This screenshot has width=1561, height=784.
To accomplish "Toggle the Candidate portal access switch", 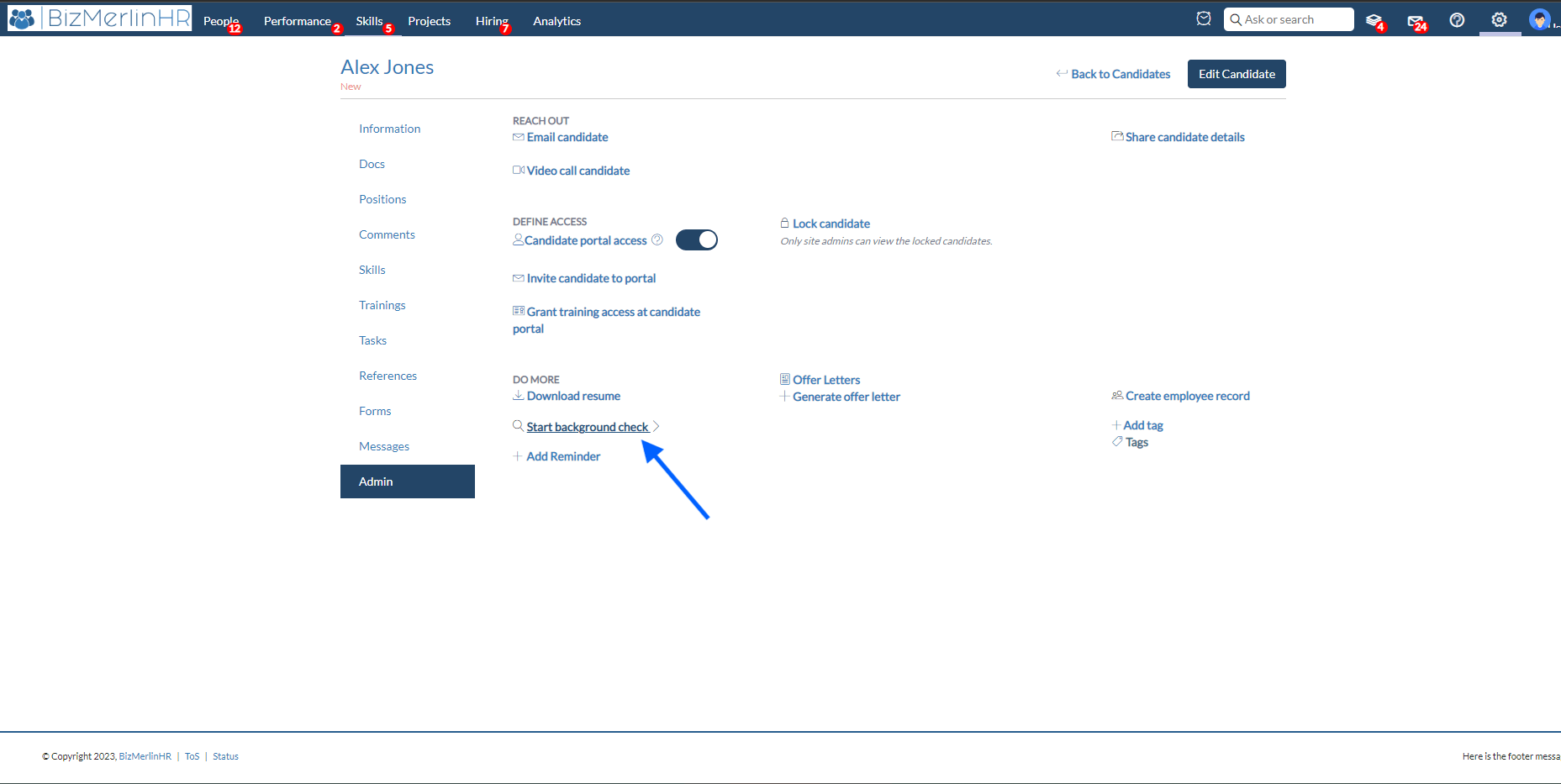I will click(x=697, y=240).
